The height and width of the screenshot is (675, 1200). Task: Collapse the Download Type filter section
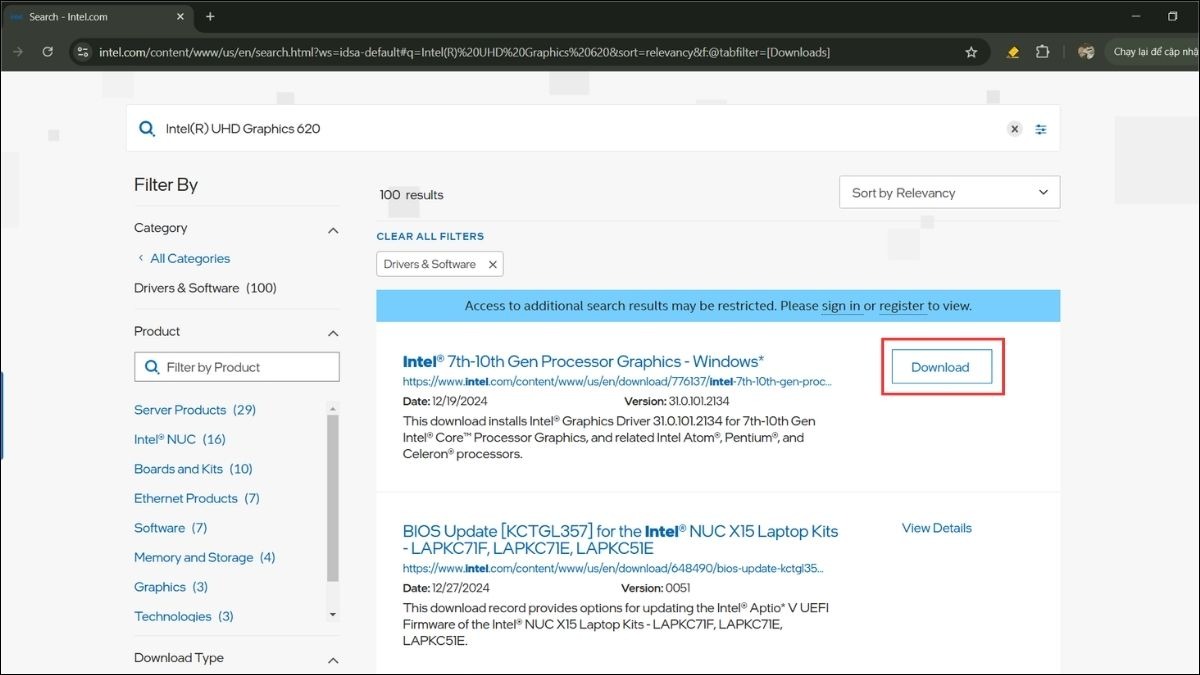(x=333, y=660)
